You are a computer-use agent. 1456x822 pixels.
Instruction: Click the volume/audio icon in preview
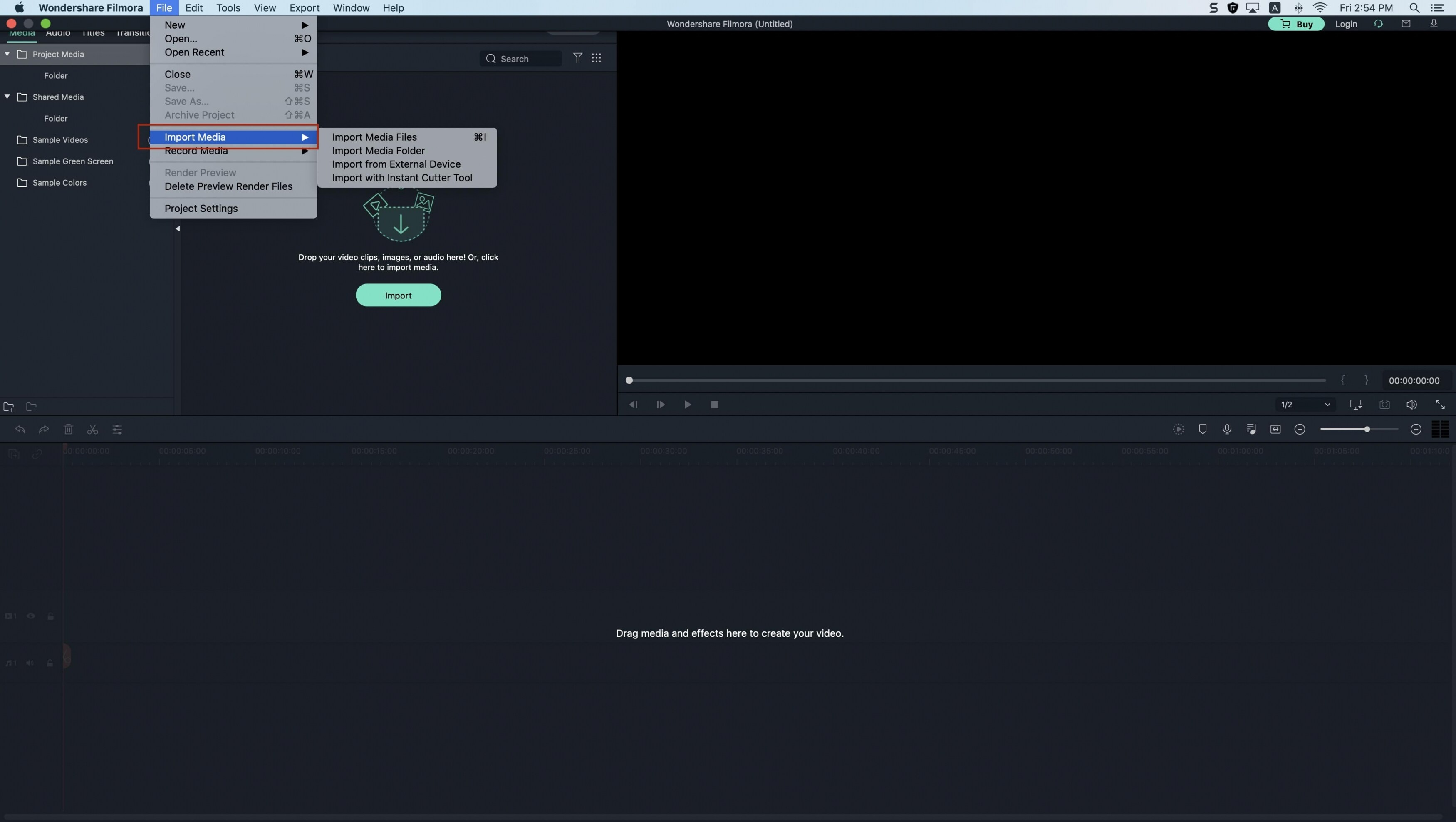1412,404
